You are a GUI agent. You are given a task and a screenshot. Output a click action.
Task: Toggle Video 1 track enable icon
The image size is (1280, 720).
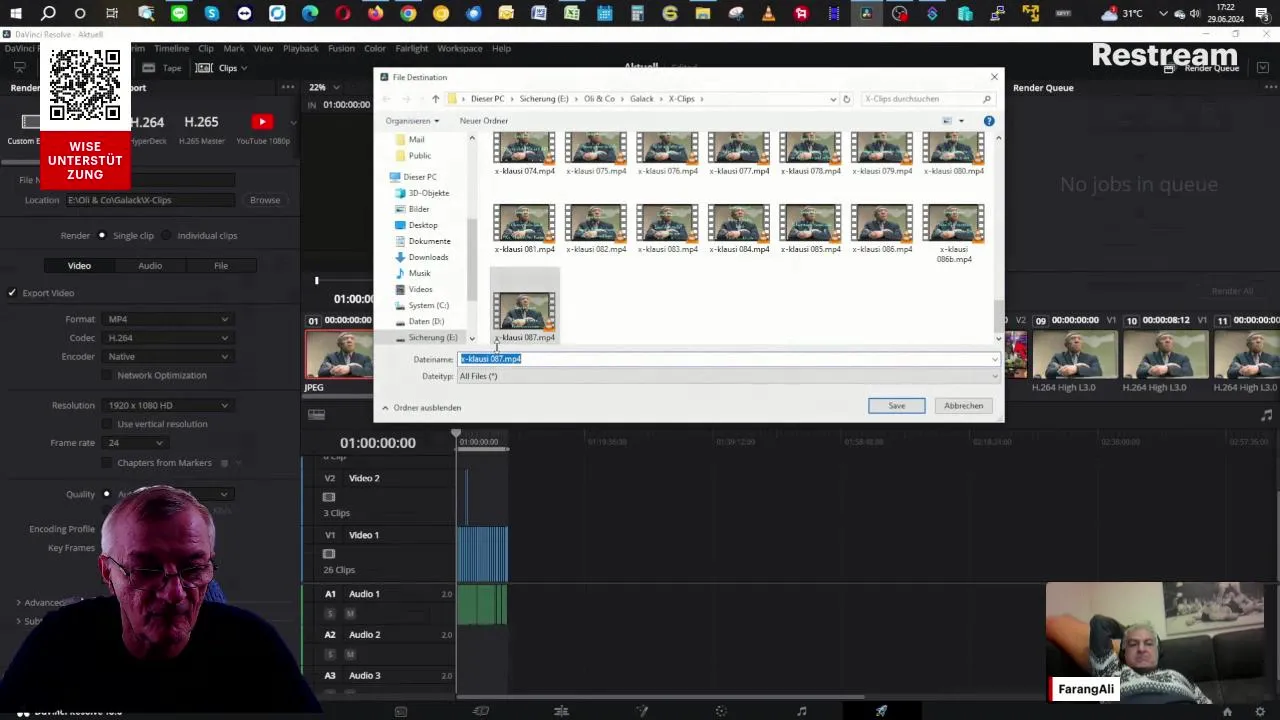(x=329, y=554)
